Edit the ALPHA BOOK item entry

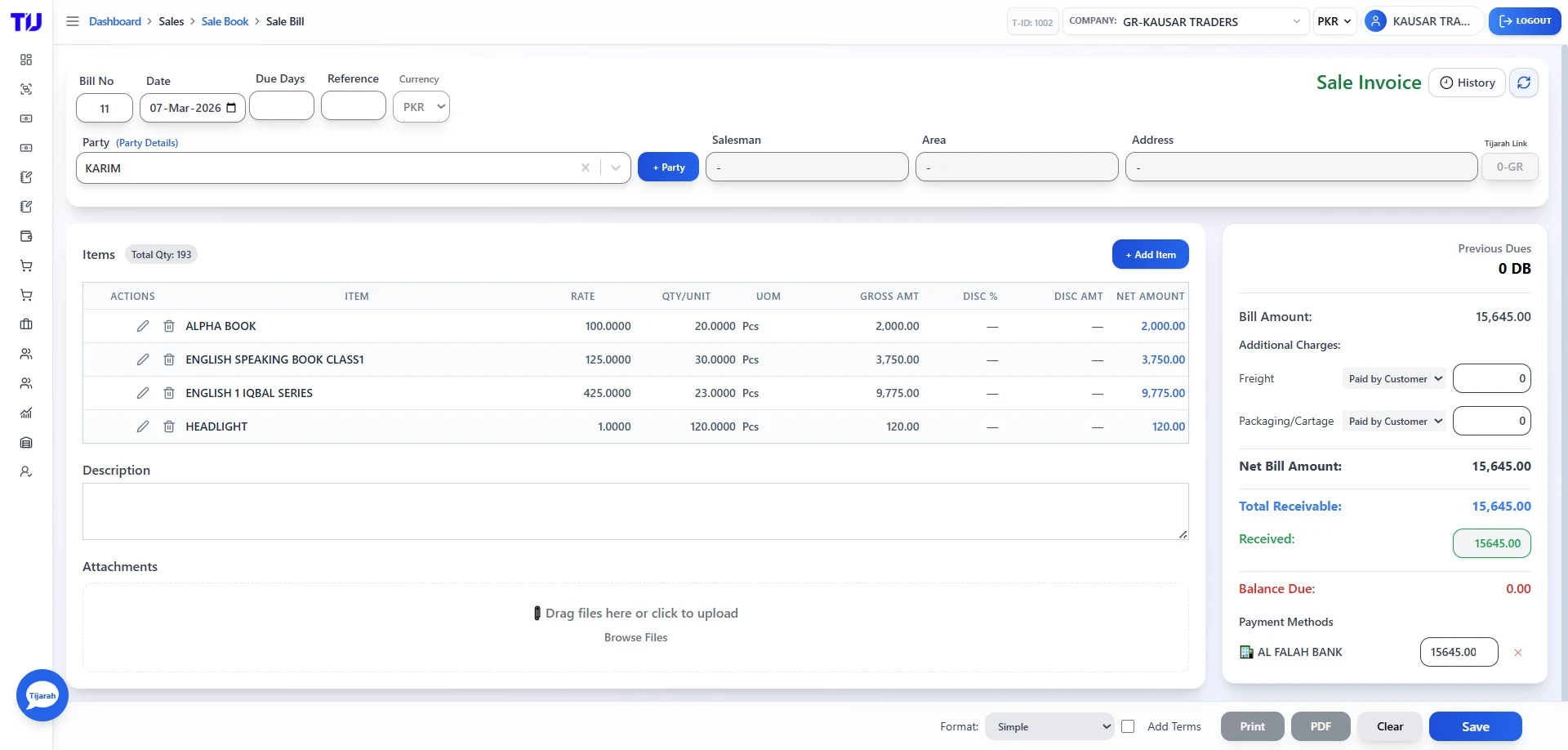pyautogui.click(x=143, y=325)
